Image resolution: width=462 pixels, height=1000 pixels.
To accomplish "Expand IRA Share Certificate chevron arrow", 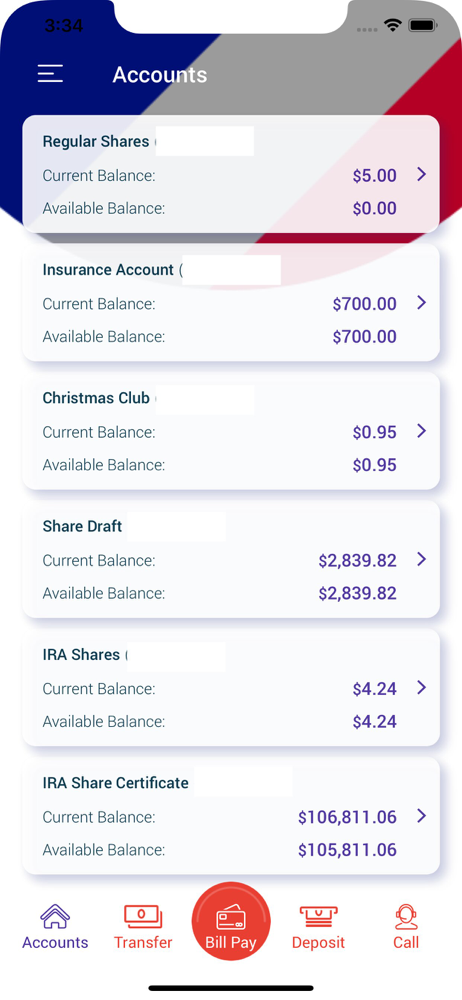I will pyautogui.click(x=421, y=816).
